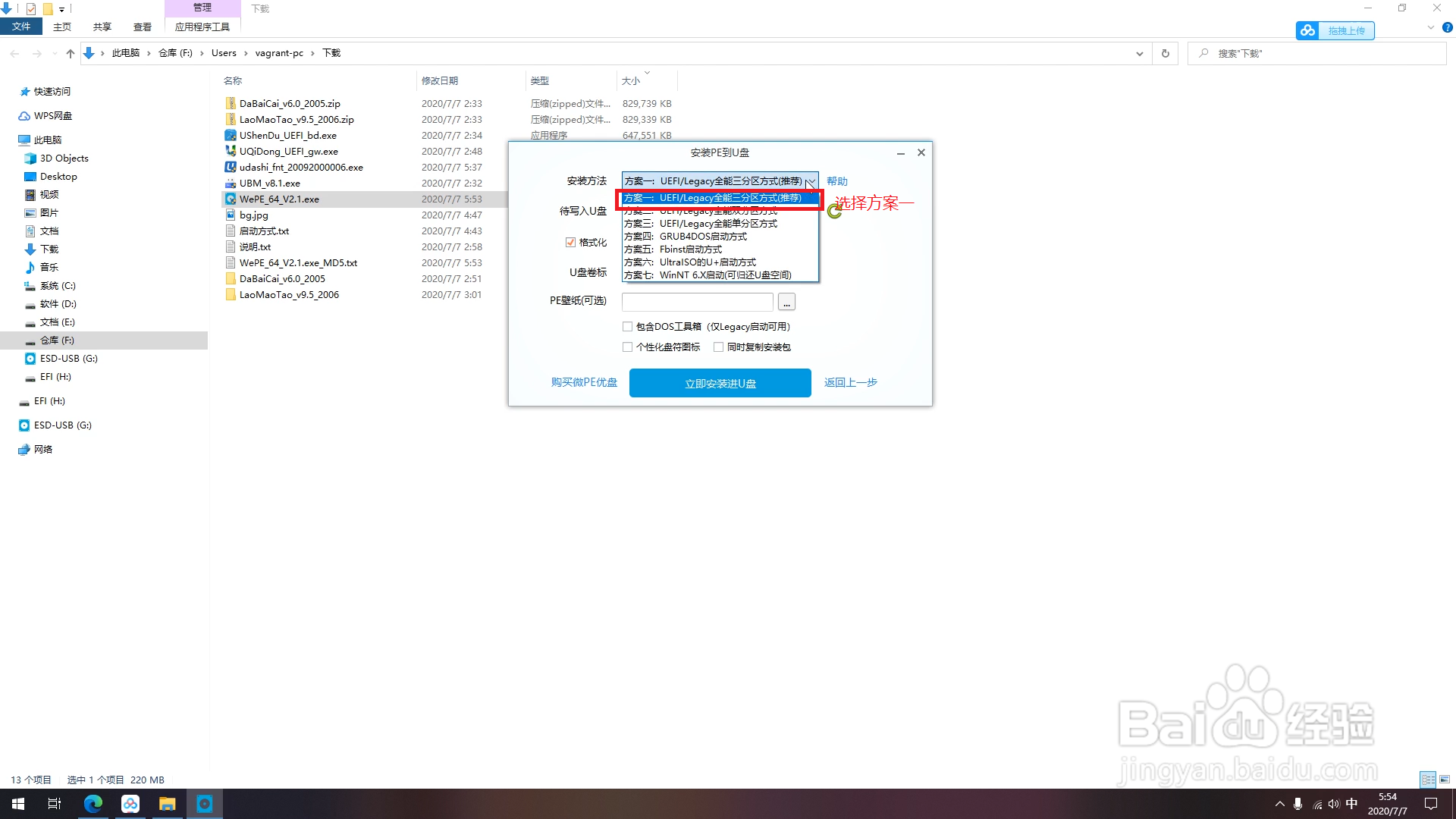Click the green refresh USB list icon
Image resolution: width=1456 pixels, height=819 pixels.
click(834, 212)
